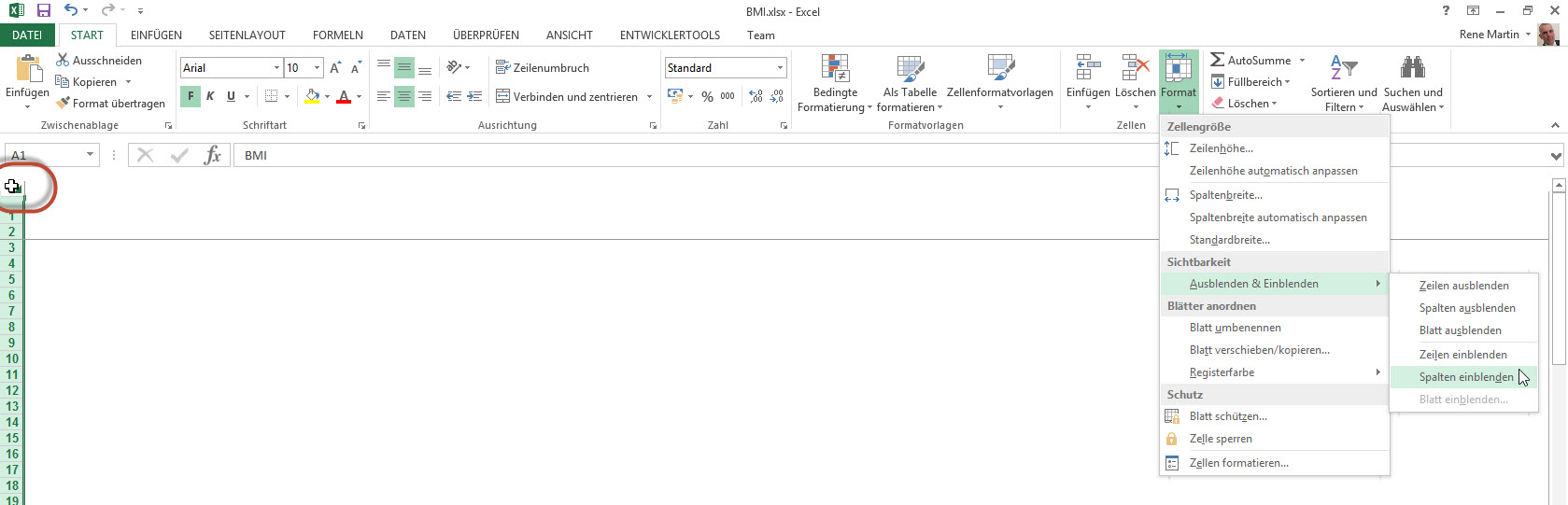This screenshot has height=505, width=1568.
Task: Click the AutoSumme sigma icon
Action: point(1217,60)
